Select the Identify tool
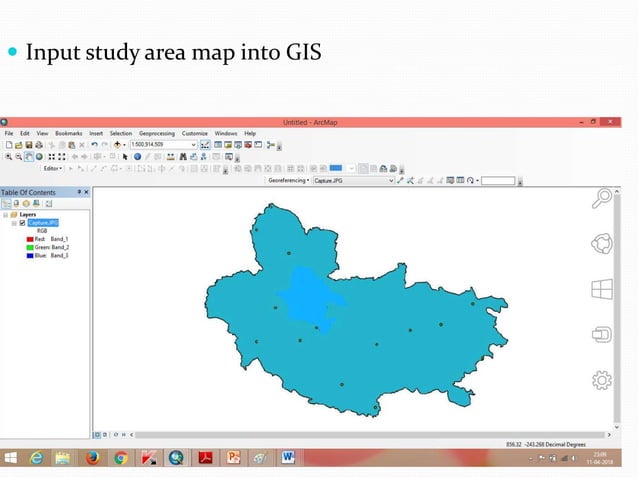This screenshot has height=478, width=638. tap(138, 157)
